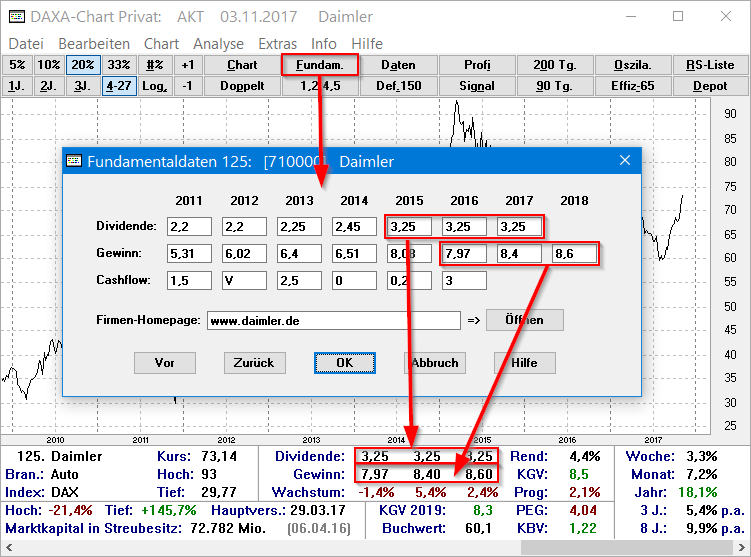The width and height of the screenshot is (751, 557).
Task: Click the Depot toolbar button
Action: click(710, 86)
